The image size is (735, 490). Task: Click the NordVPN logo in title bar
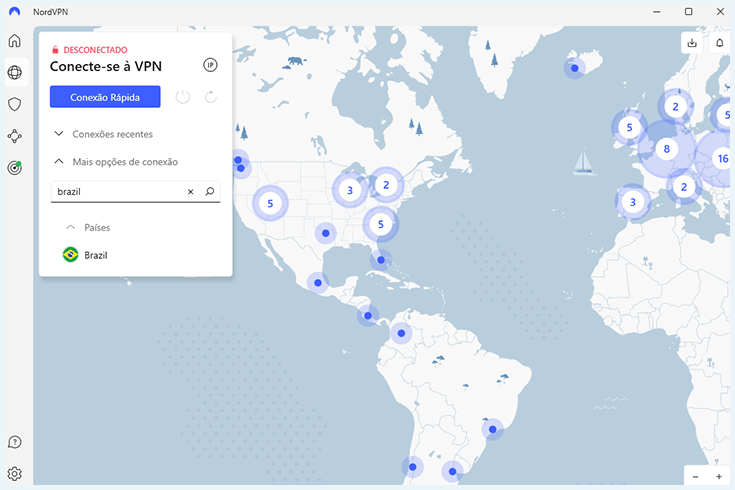[15, 12]
